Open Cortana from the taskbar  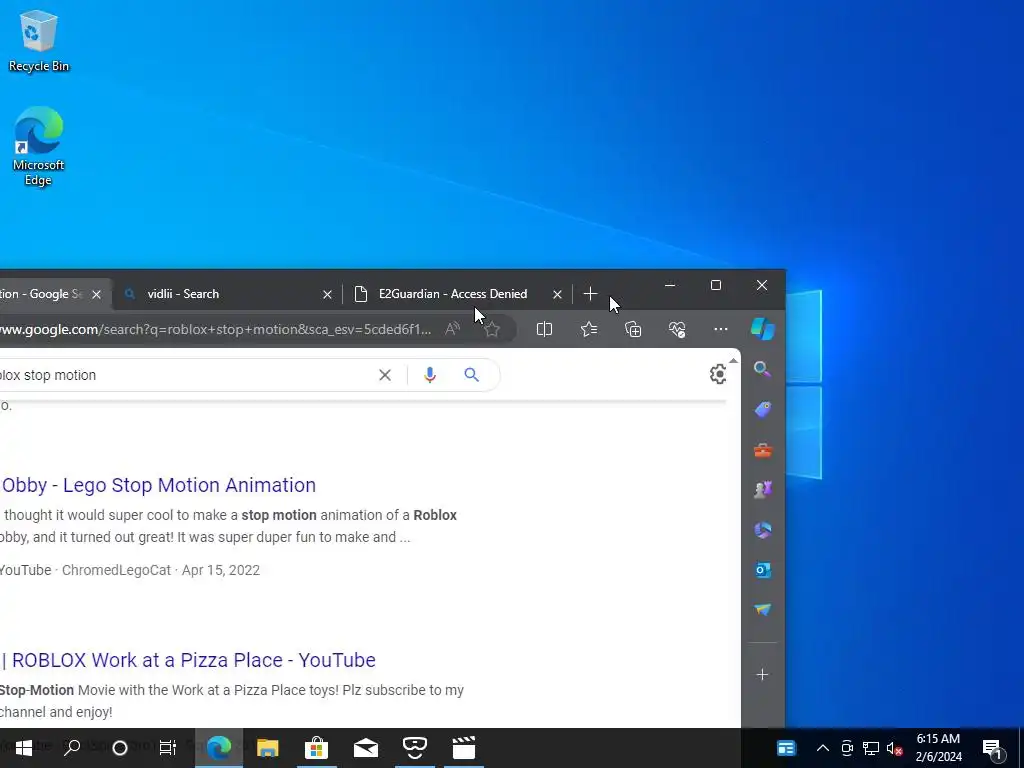point(120,748)
